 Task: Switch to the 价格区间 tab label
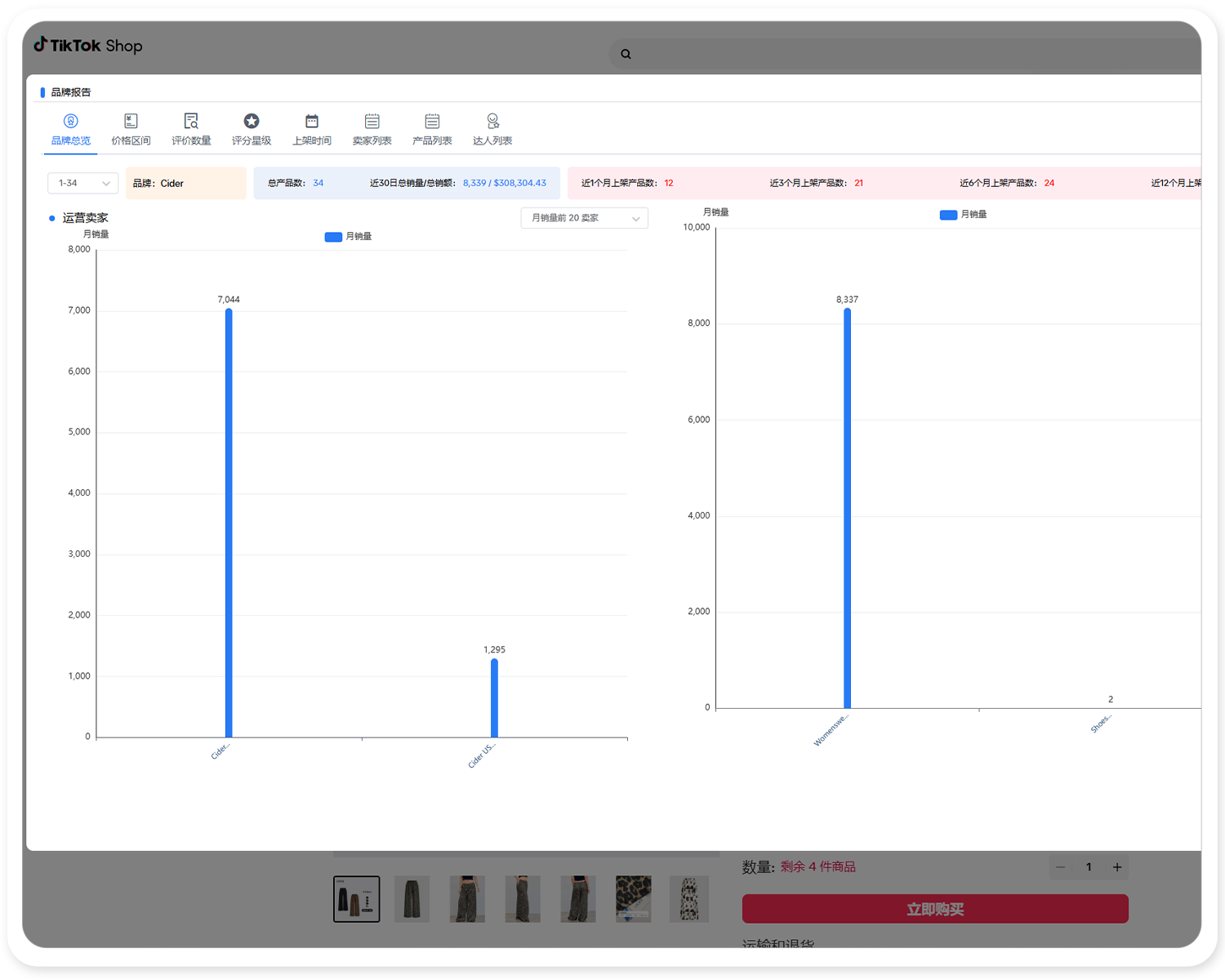point(131,141)
